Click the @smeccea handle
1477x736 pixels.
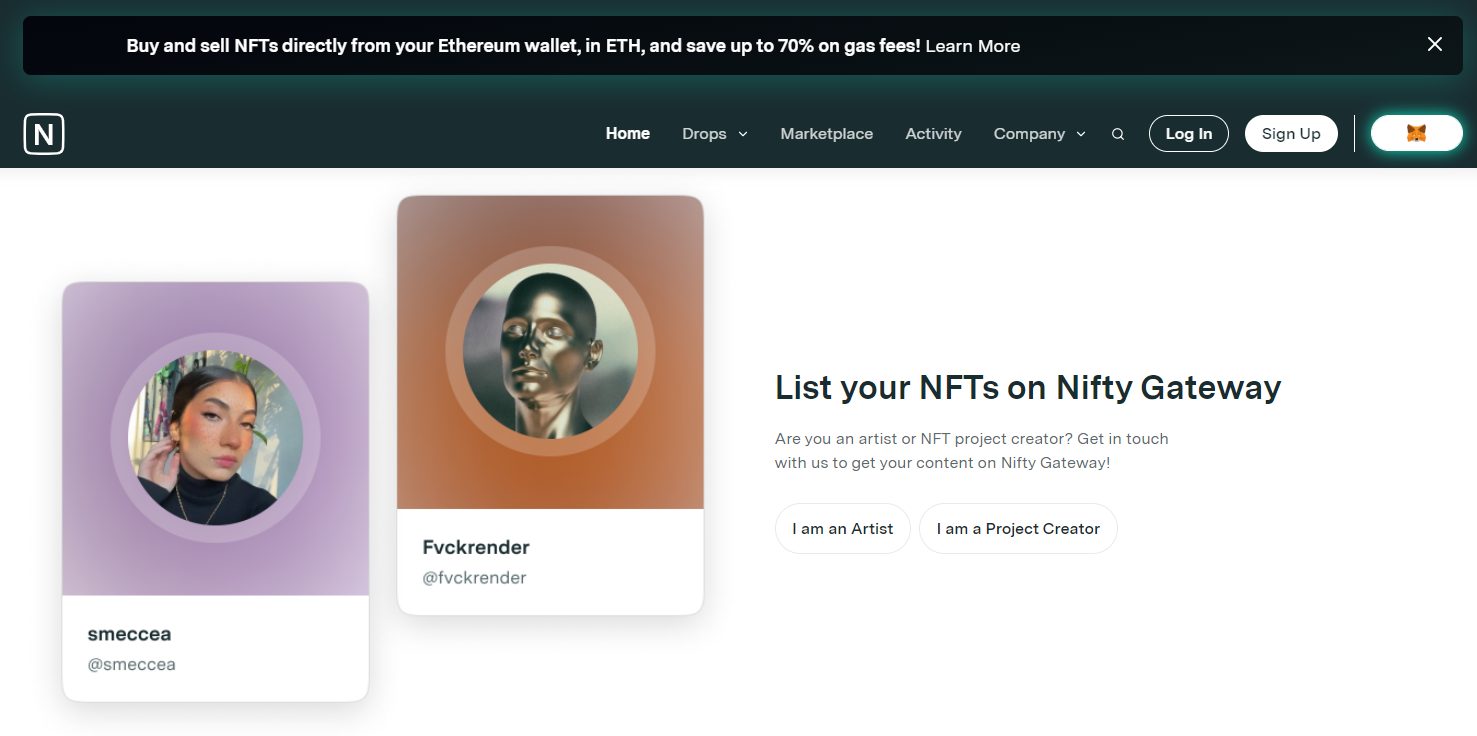pos(131,664)
